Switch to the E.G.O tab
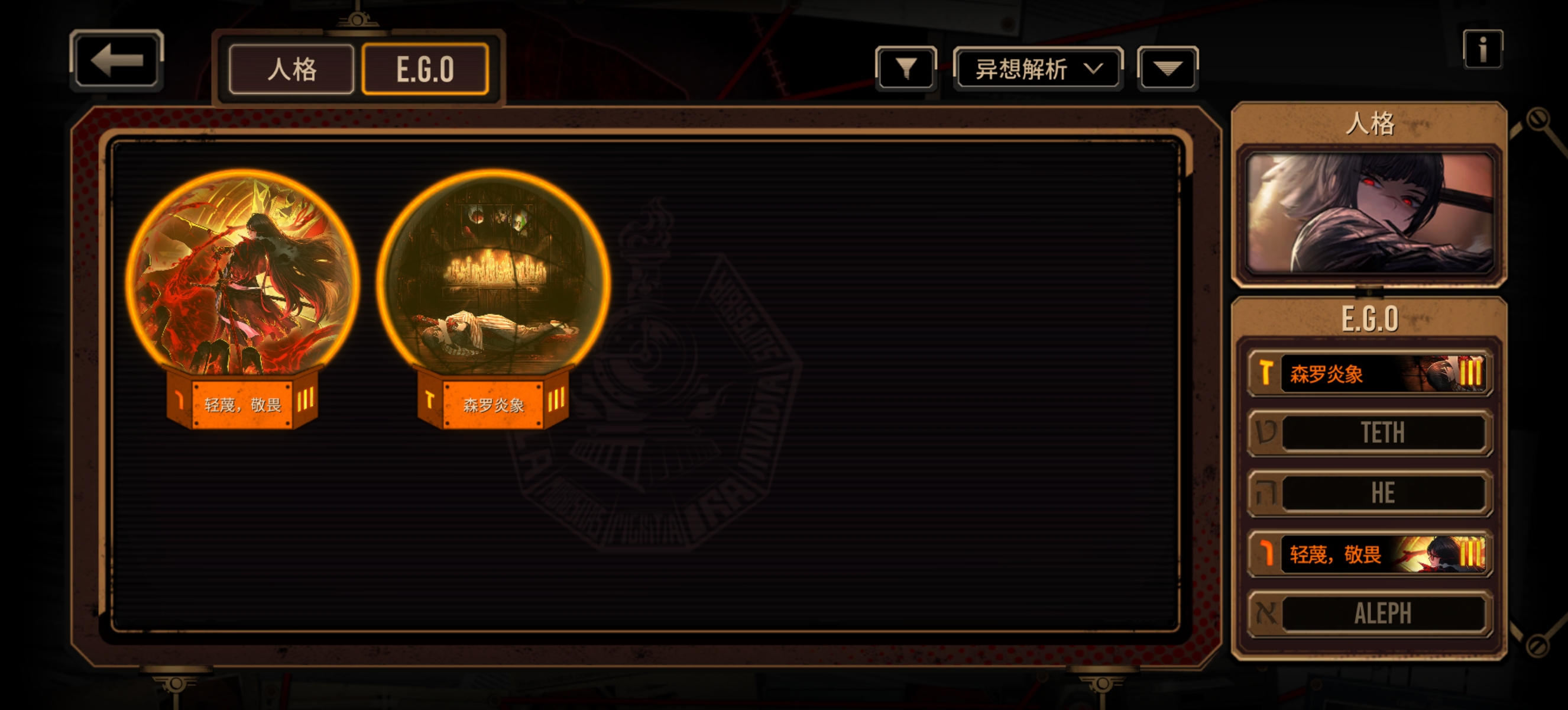This screenshot has width=1568, height=710. pos(425,69)
